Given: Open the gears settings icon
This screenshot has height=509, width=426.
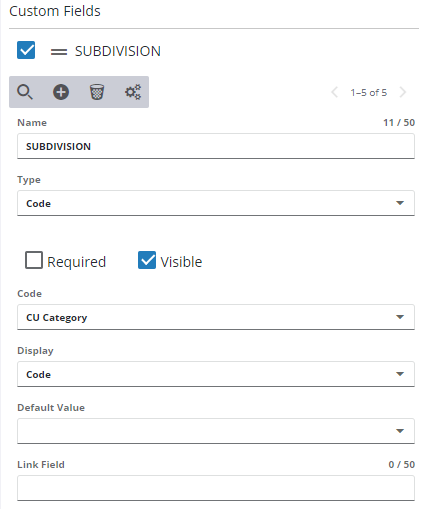Looking at the screenshot, I should click(x=133, y=92).
